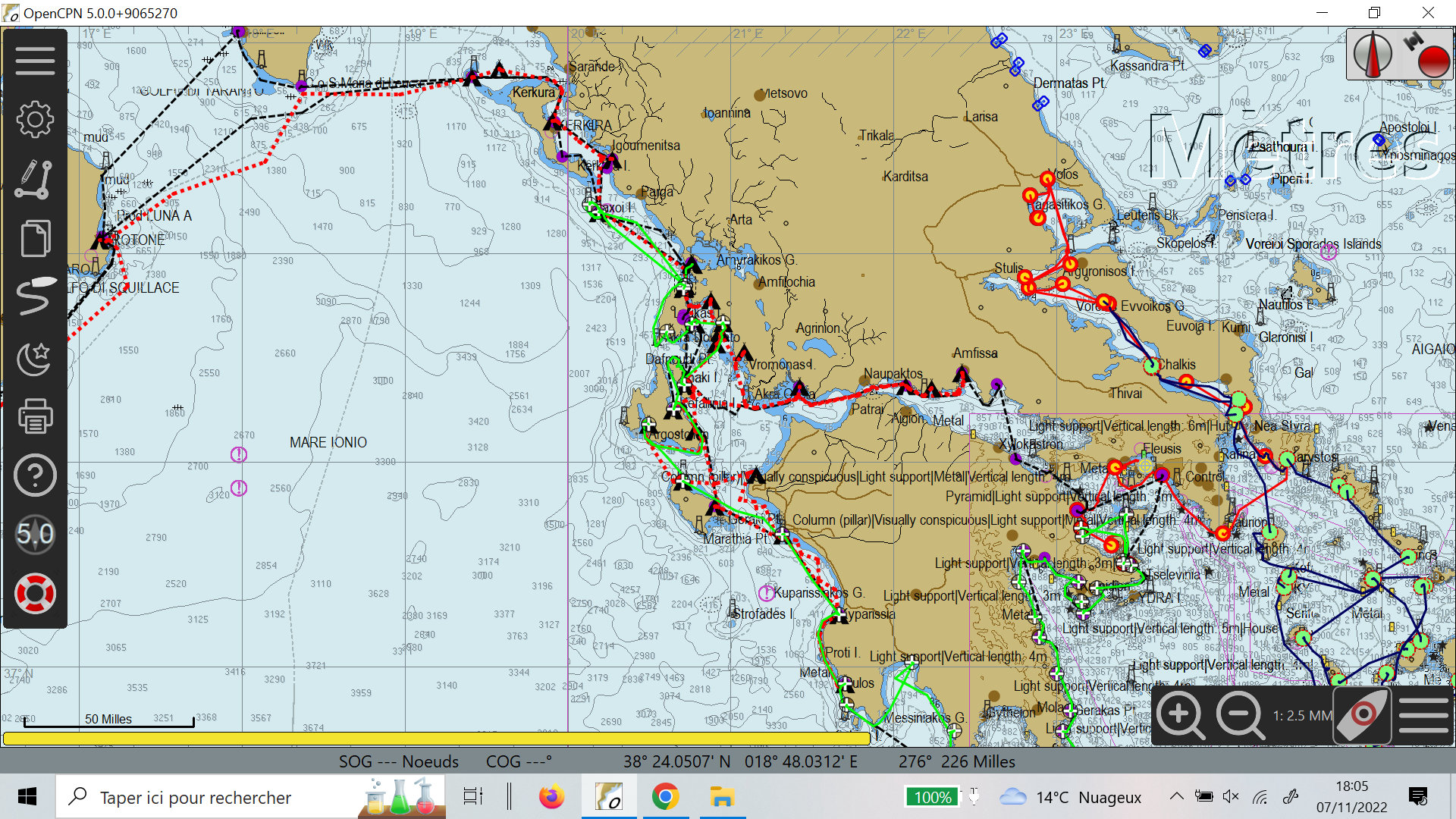Open the 18:05 07/11/2022 clock
1456x819 pixels.
(x=1351, y=797)
